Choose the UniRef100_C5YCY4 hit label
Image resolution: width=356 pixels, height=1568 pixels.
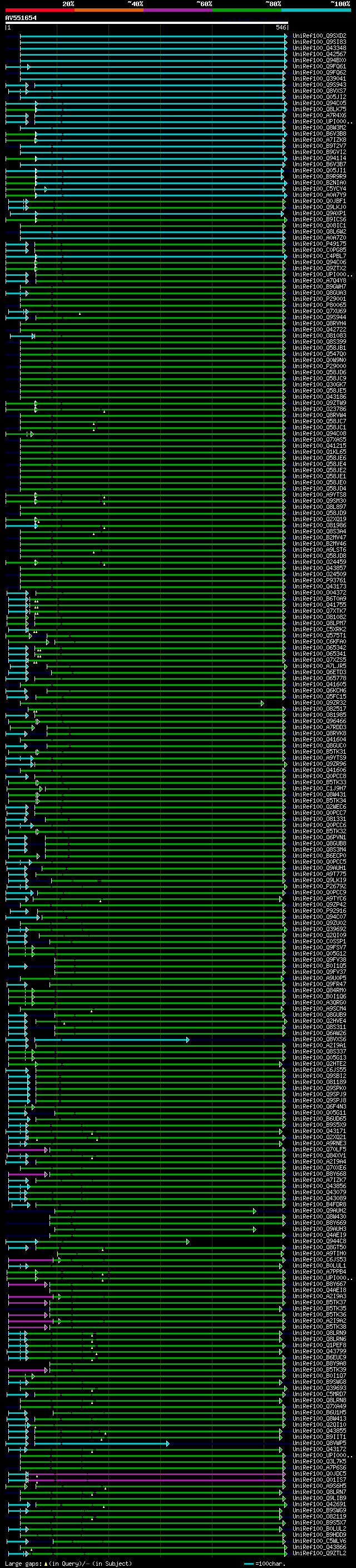(319, 189)
